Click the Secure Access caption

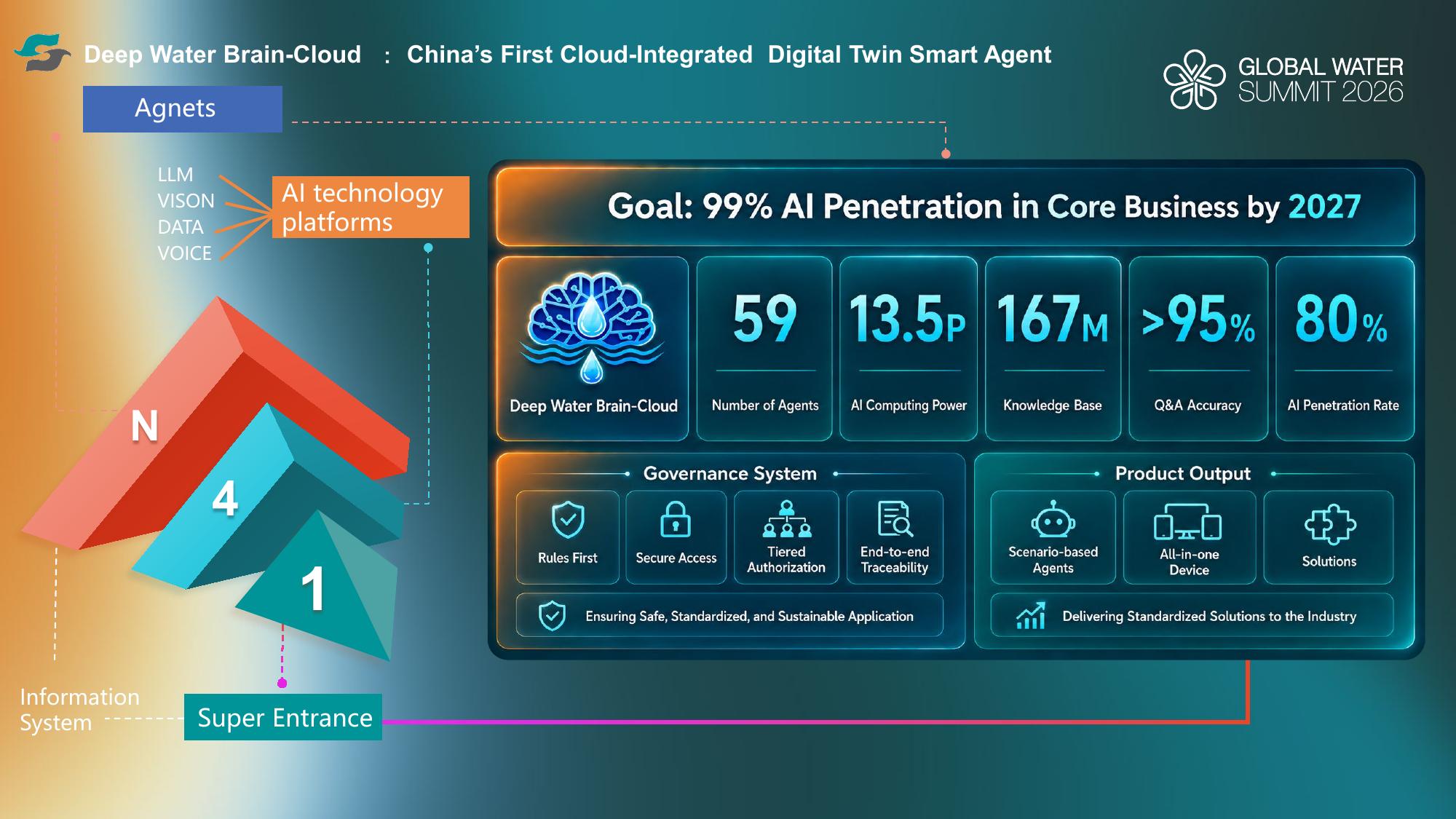point(676,558)
